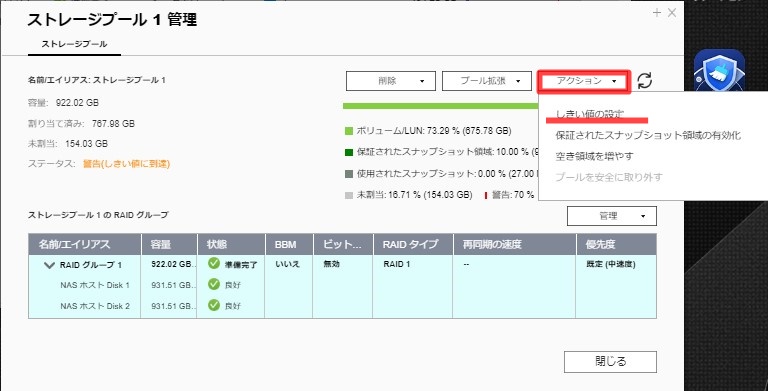Click the red 警告 threshold marker in legend
This screenshot has height=391, width=768.
point(485,195)
